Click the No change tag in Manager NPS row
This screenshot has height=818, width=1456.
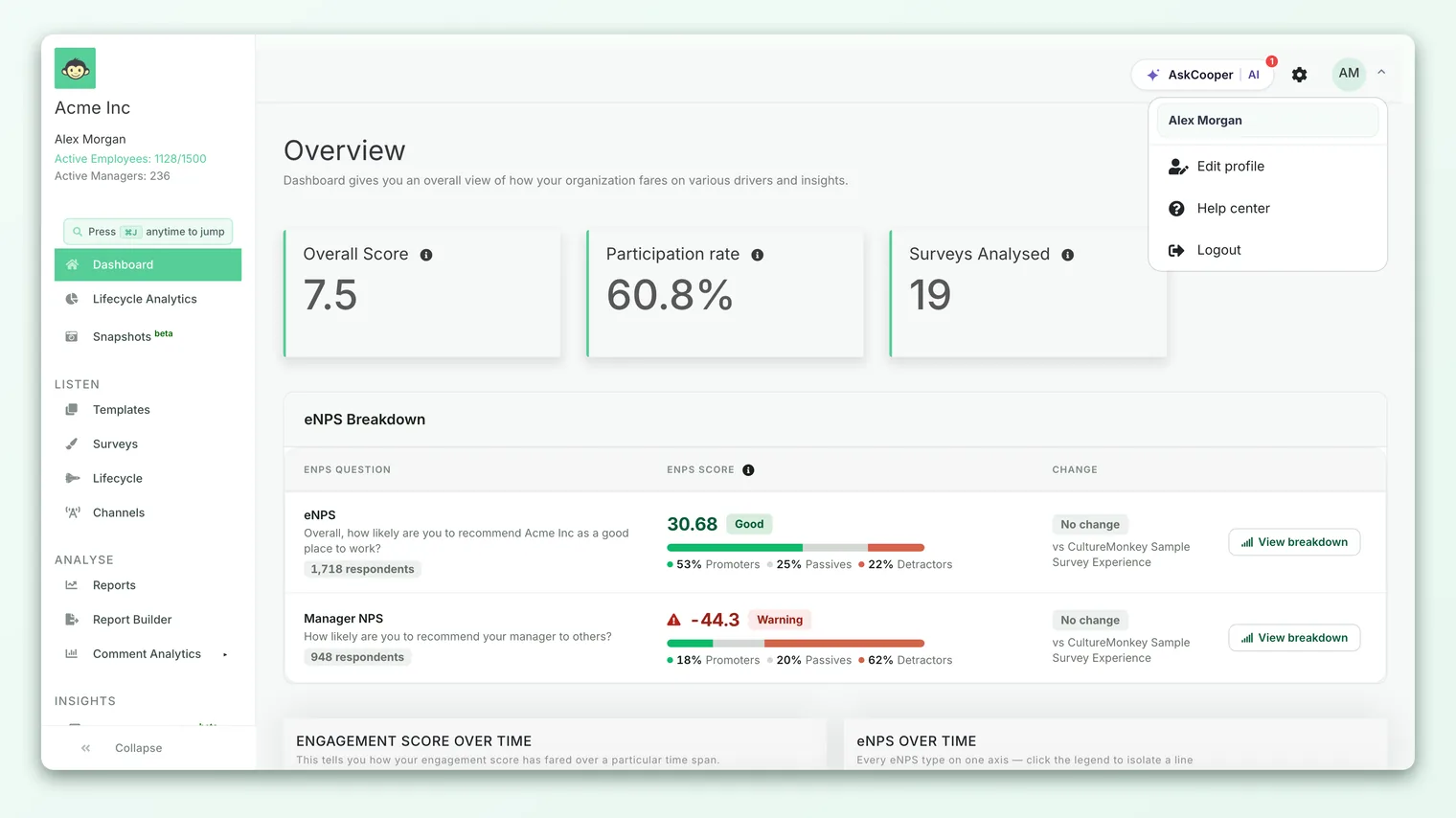coord(1090,621)
